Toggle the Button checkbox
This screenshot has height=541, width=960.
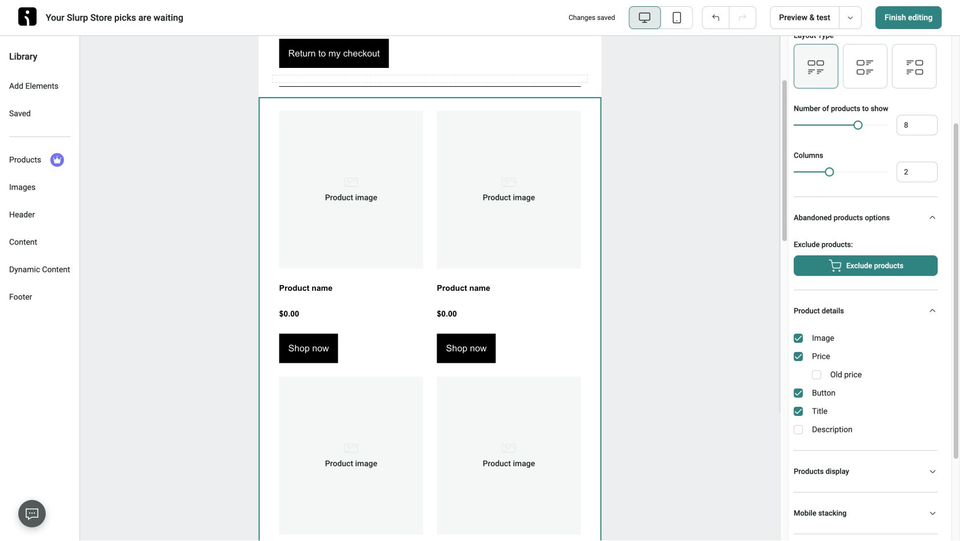(x=798, y=393)
